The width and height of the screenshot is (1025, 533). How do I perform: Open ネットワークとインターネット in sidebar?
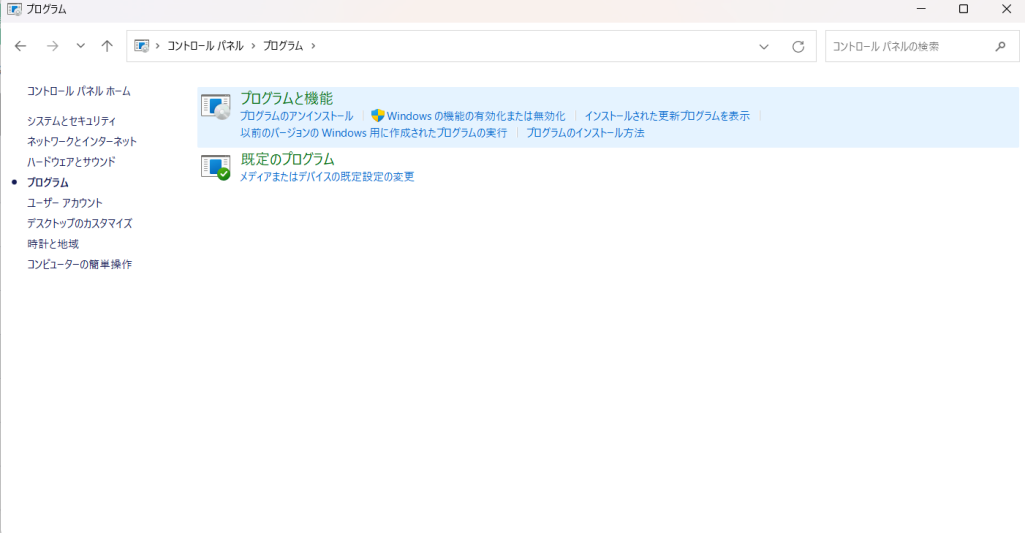tap(82, 141)
